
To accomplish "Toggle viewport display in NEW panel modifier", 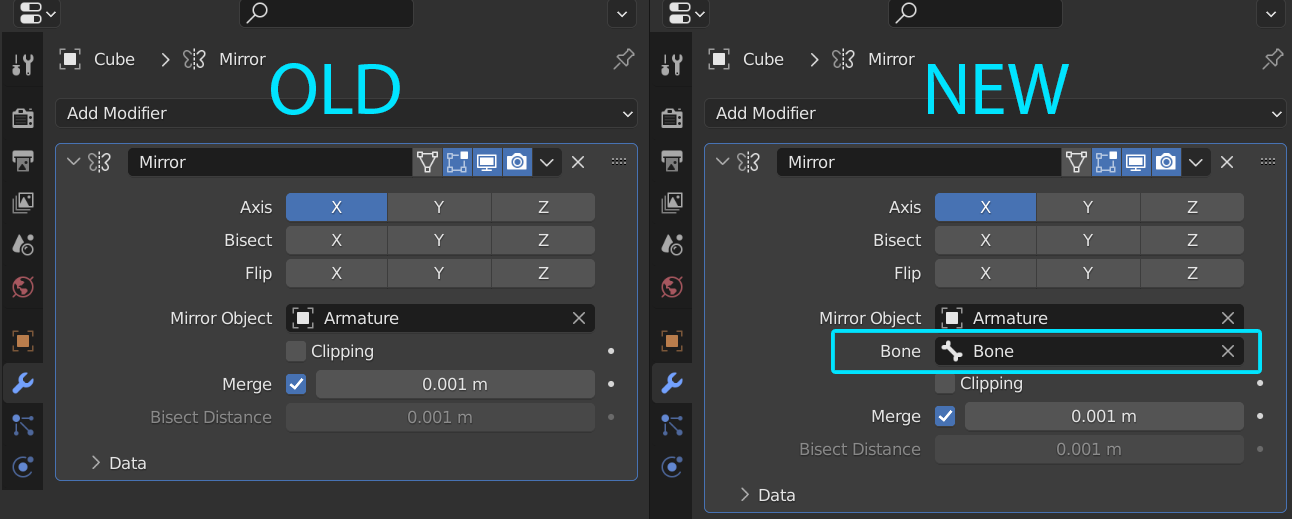I will (x=1136, y=162).
